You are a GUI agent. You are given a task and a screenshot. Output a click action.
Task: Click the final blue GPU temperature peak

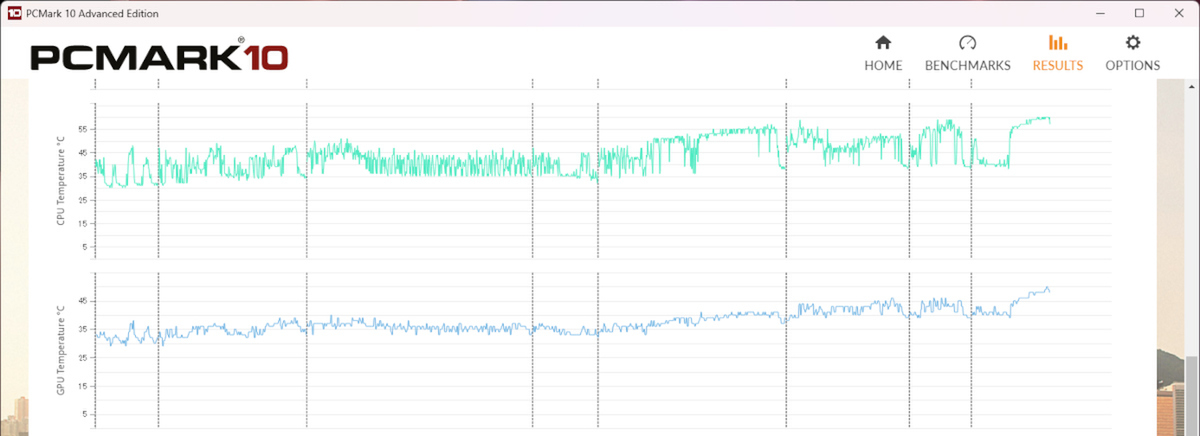(1046, 289)
